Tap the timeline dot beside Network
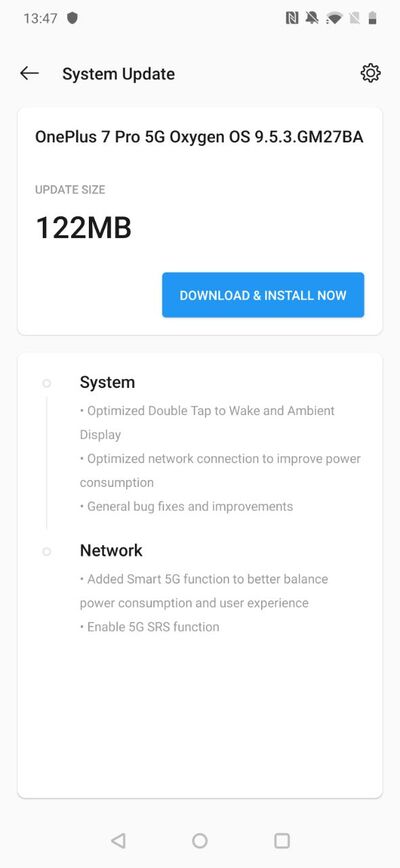400x868 pixels. pyautogui.click(x=46, y=551)
